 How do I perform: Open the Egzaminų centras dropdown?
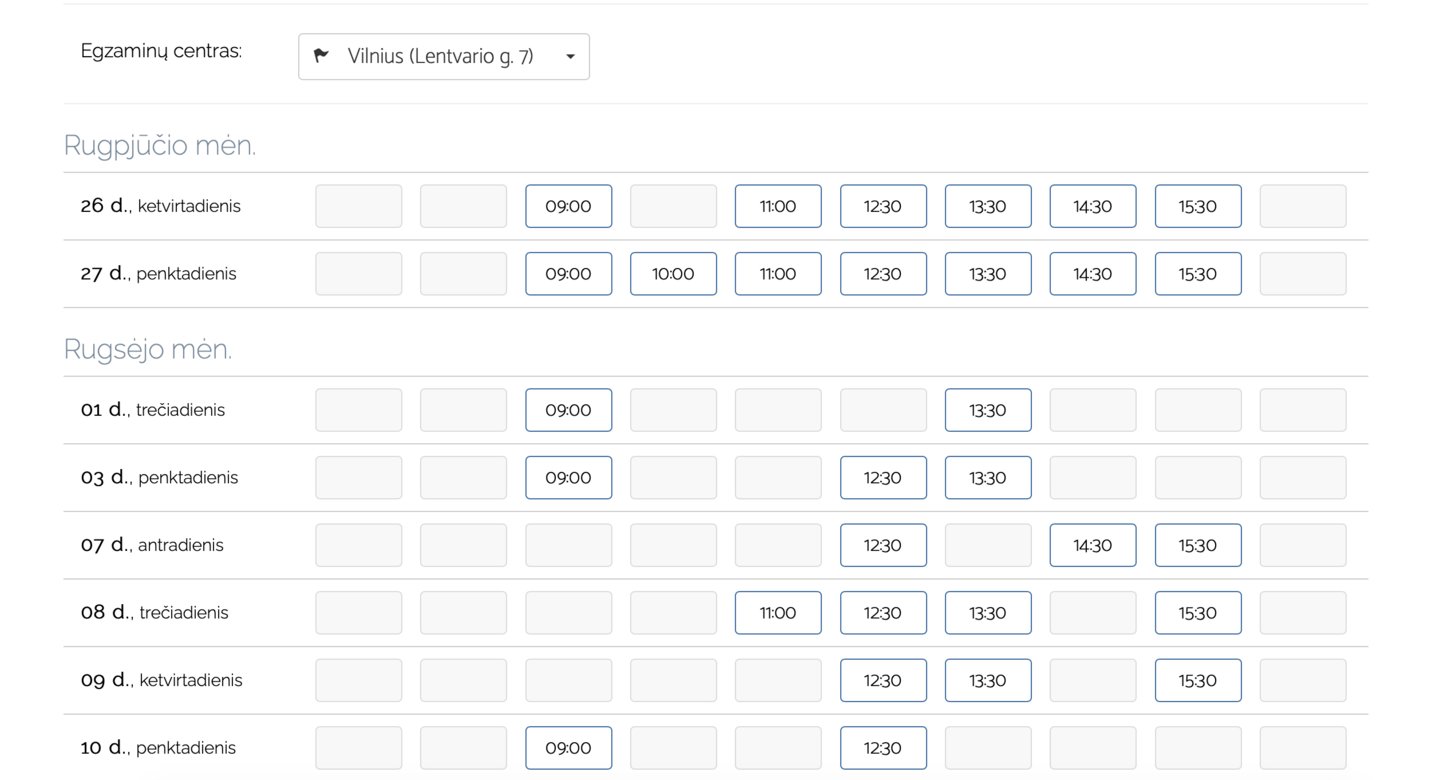[x=443, y=57]
